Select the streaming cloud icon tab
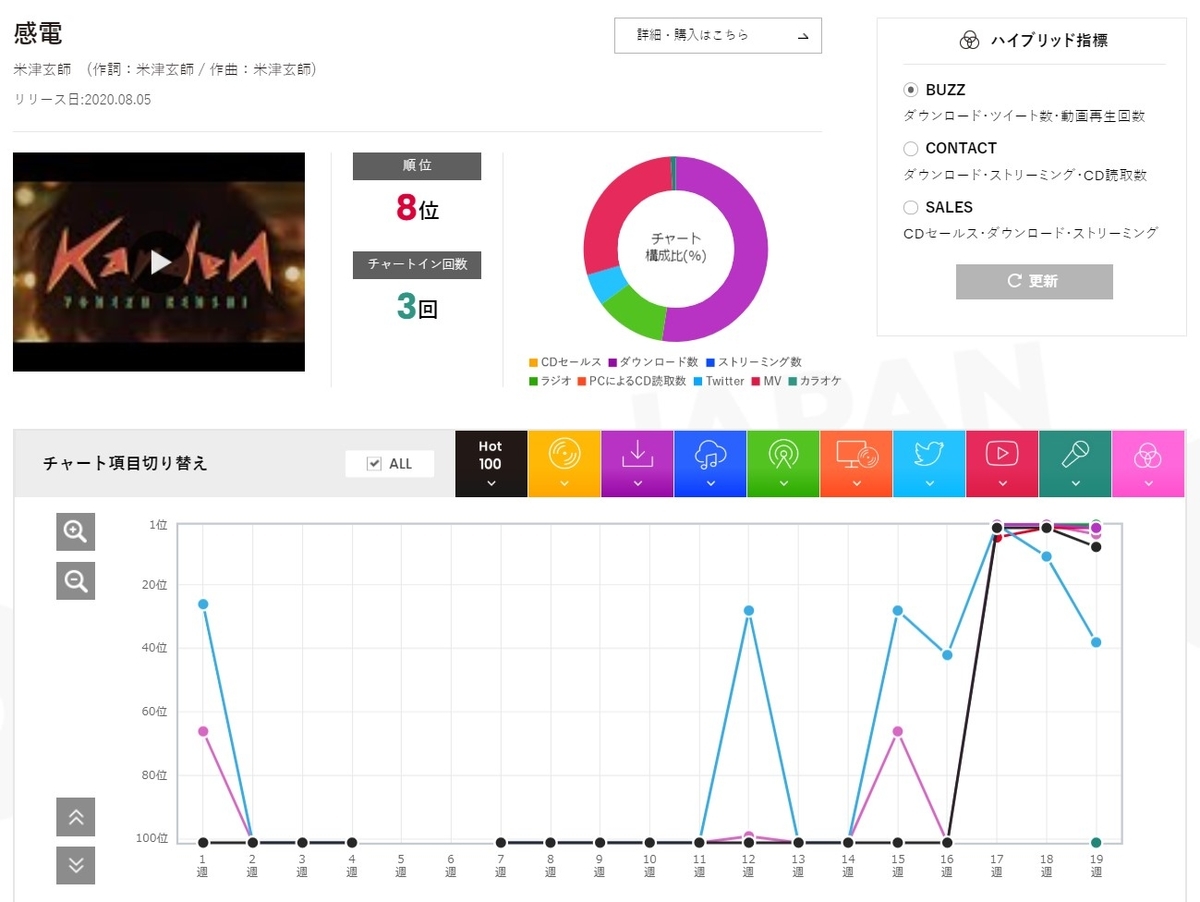 pyautogui.click(x=710, y=464)
